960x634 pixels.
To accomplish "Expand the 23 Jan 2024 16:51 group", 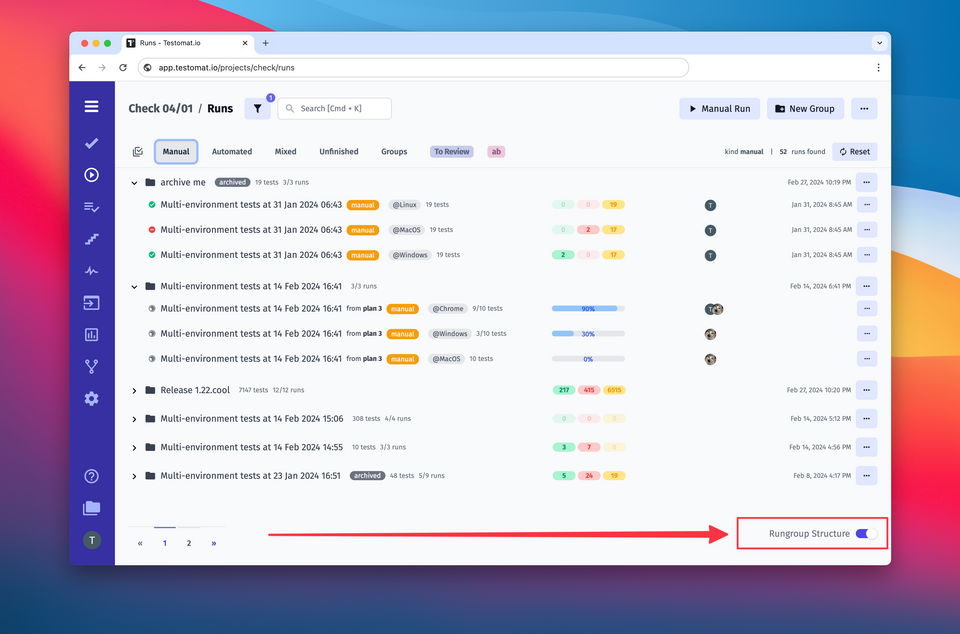I will (134, 476).
